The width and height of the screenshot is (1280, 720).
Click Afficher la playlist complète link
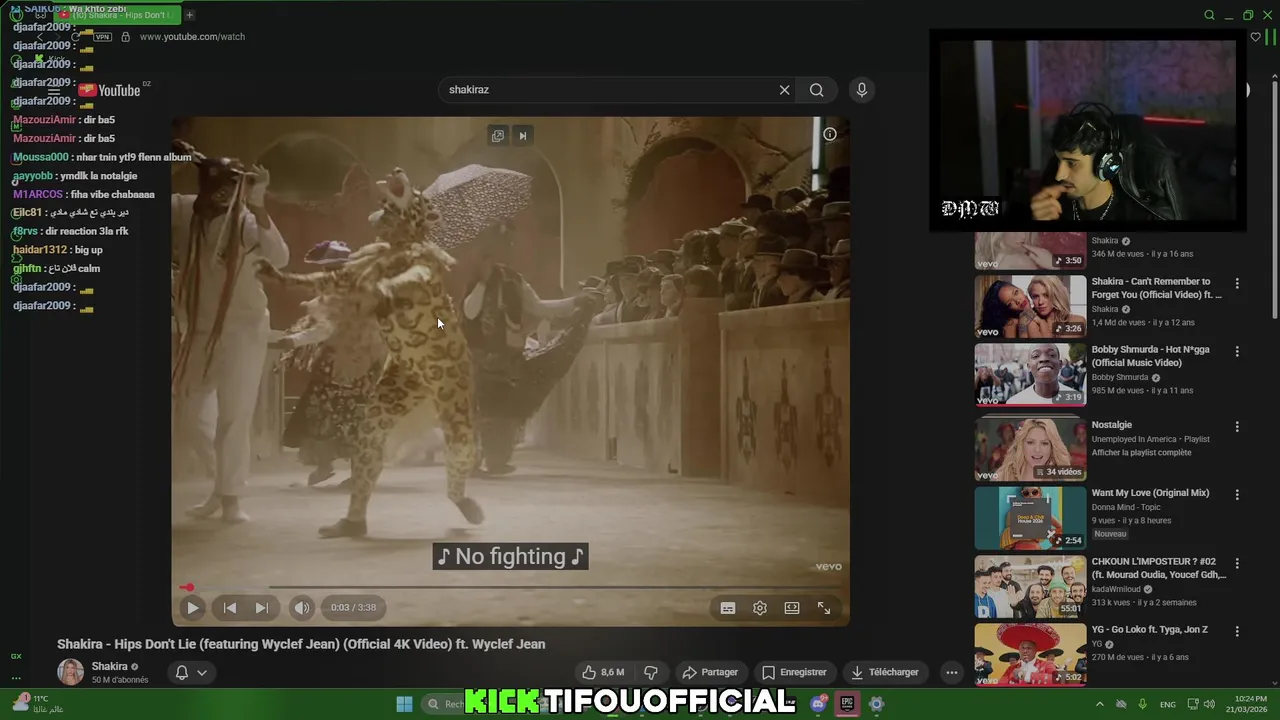1141,453
